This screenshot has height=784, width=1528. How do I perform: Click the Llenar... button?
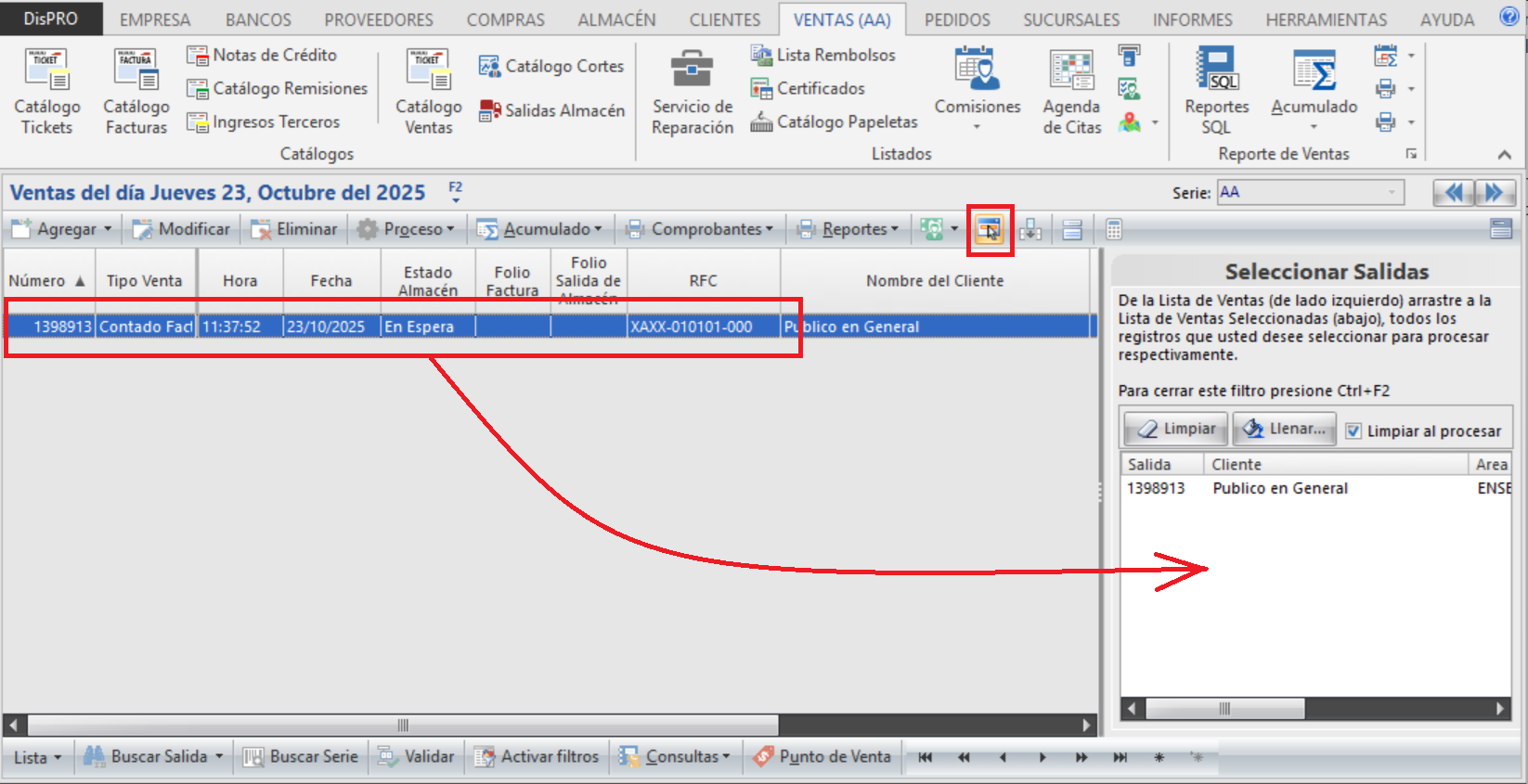pyautogui.click(x=1285, y=429)
